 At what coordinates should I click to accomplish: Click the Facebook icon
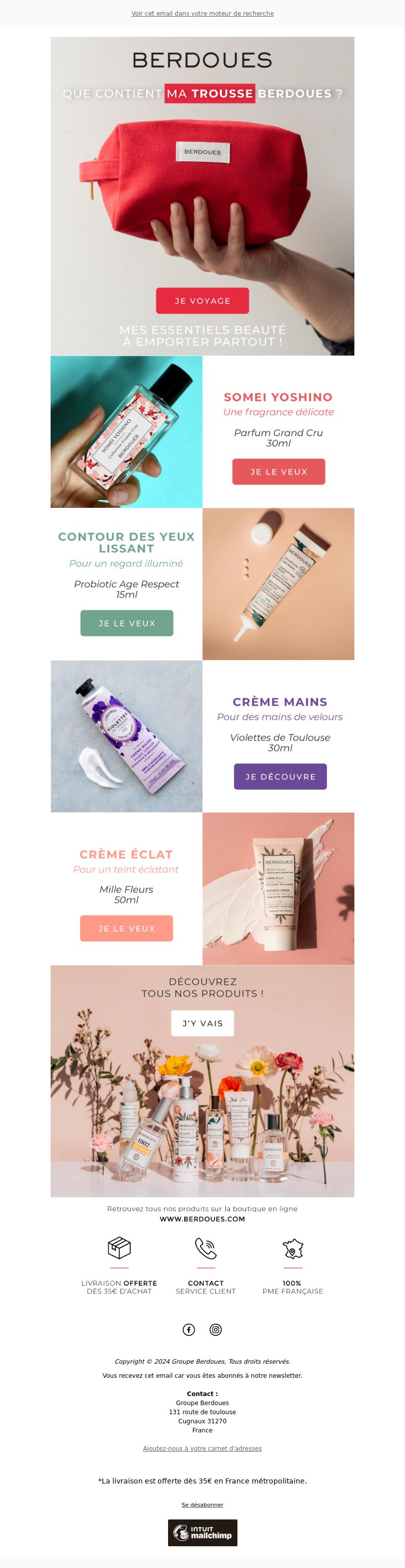(189, 1329)
